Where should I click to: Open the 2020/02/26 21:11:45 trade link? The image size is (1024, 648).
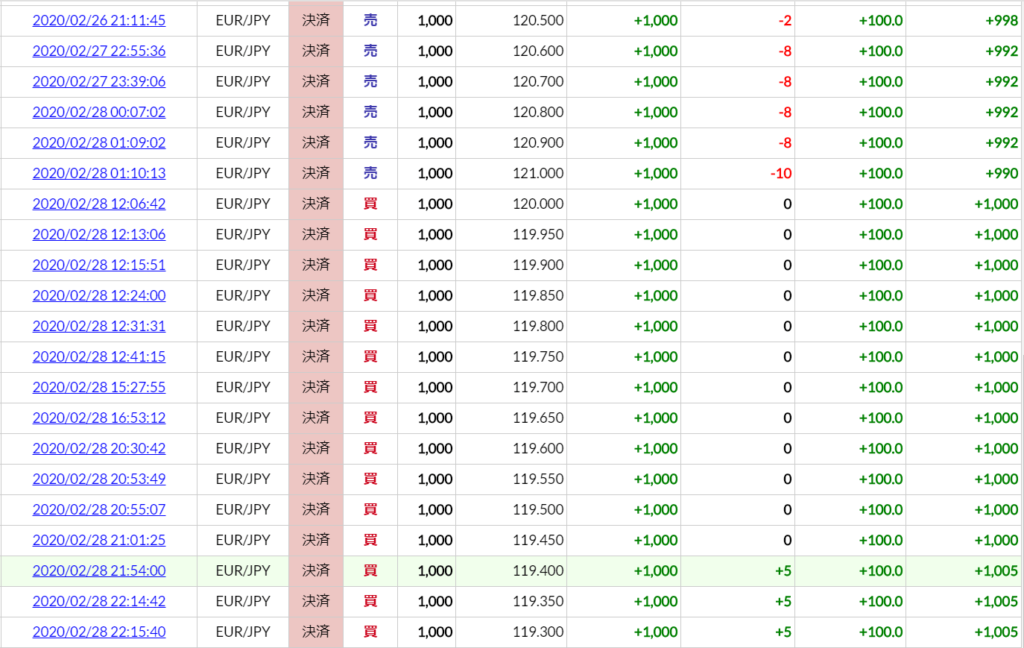tap(99, 20)
